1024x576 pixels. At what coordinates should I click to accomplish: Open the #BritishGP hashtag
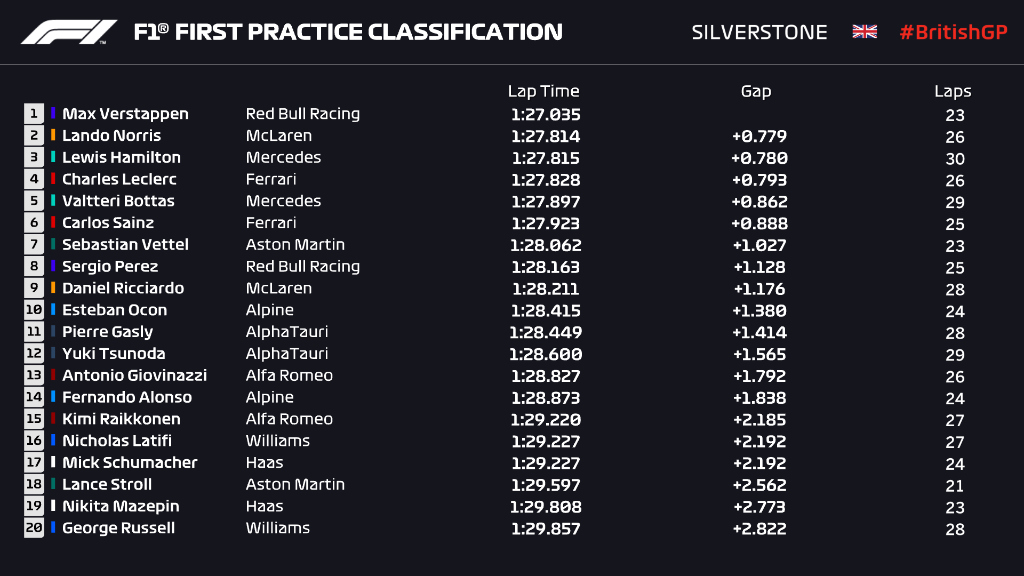[953, 32]
